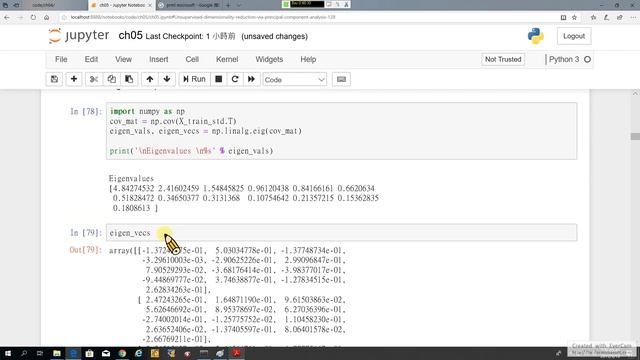Close the ch05 Jupyter Notebook tab
640x360 pixels.
[150, 5]
